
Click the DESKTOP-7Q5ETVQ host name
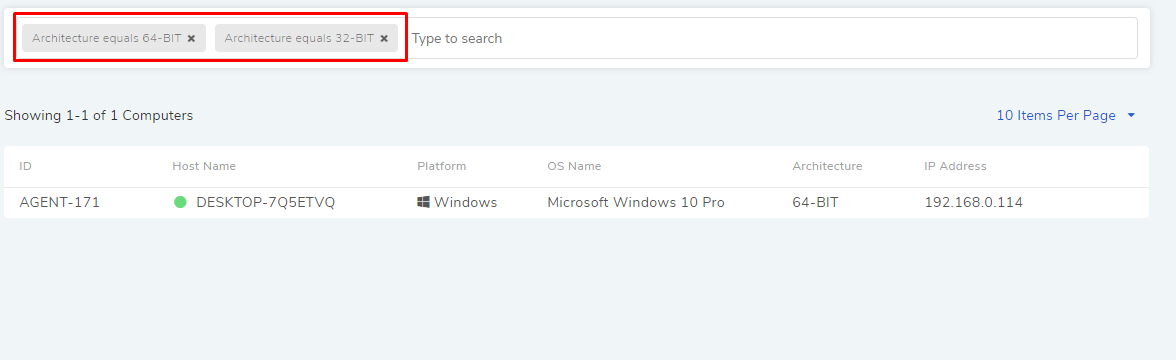pos(266,202)
